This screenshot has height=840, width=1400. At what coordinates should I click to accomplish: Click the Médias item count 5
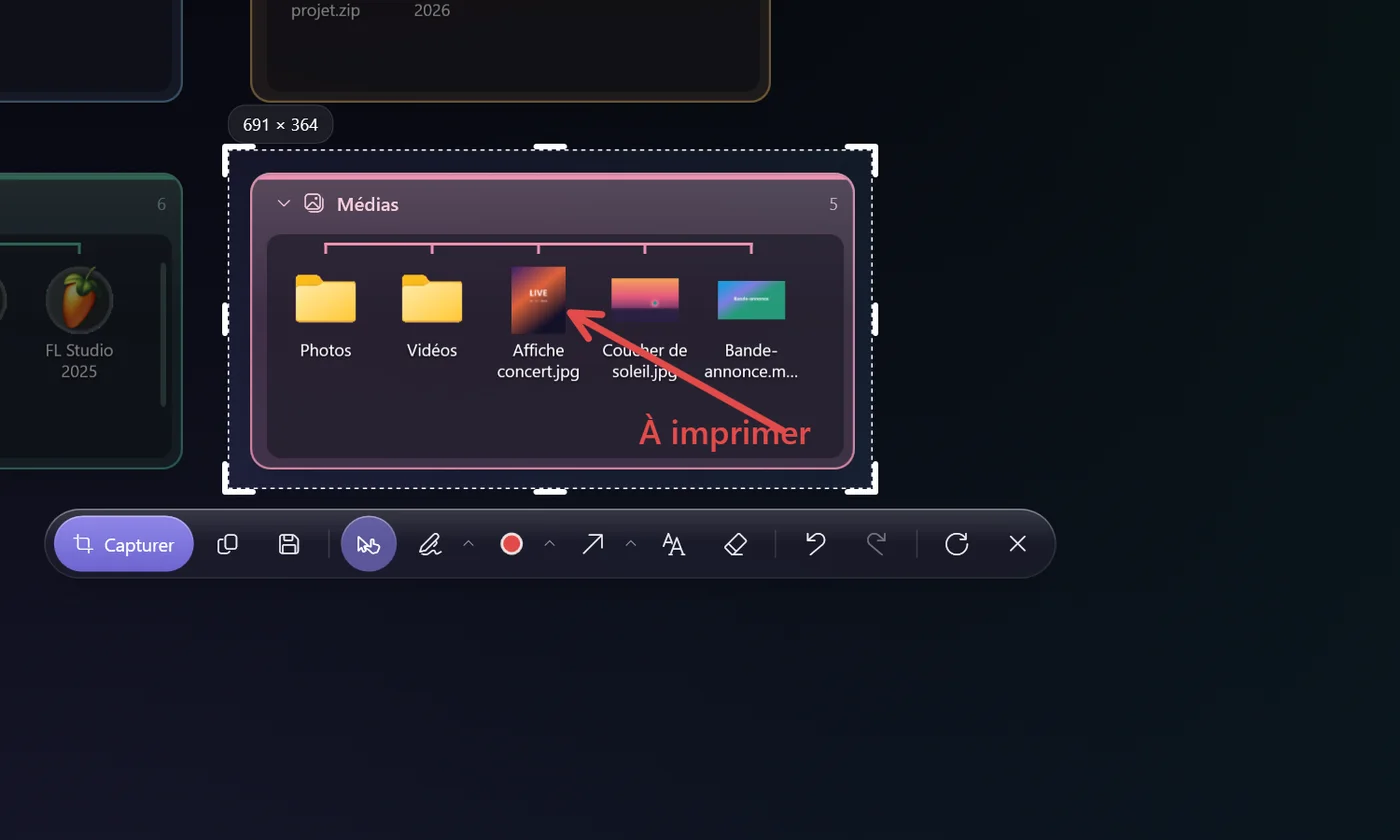coord(833,205)
